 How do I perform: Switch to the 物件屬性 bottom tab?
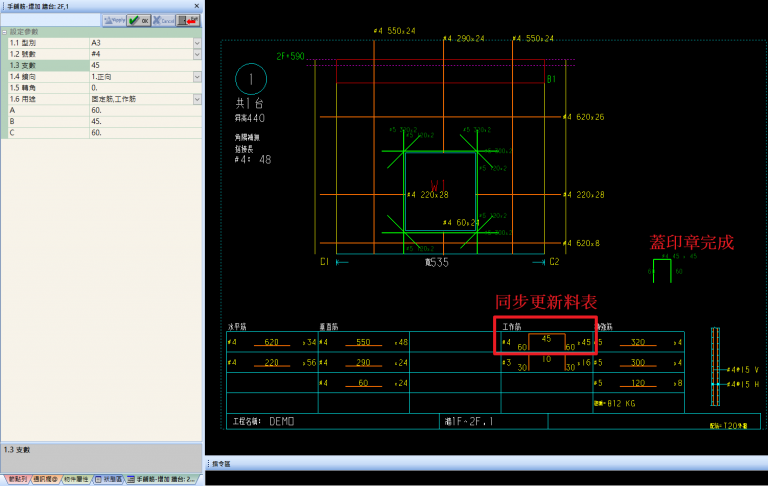point(76,479)
